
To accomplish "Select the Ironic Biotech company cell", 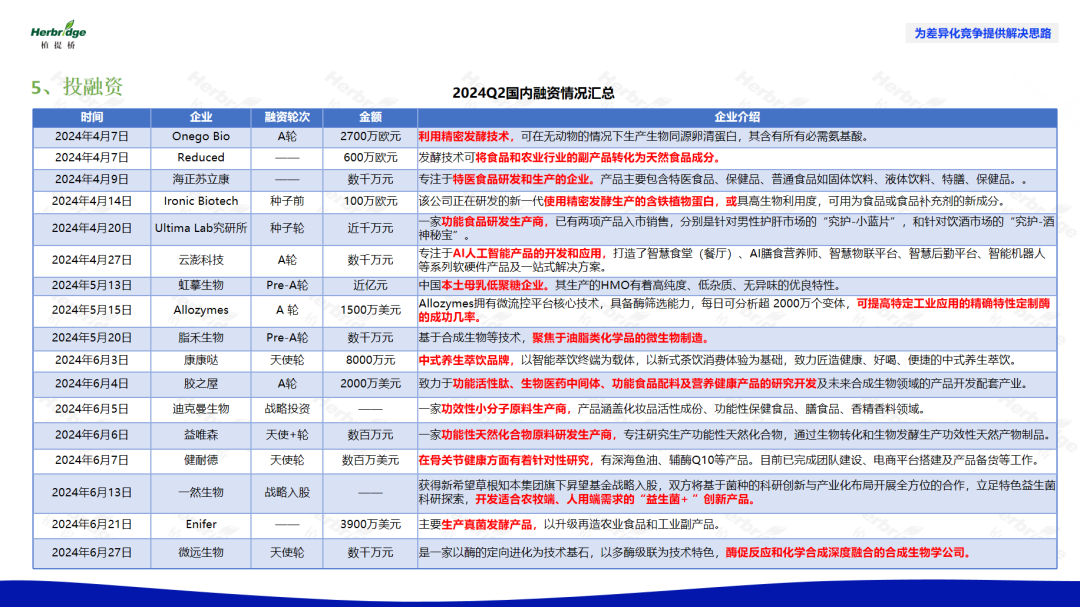I will [200, 201].
